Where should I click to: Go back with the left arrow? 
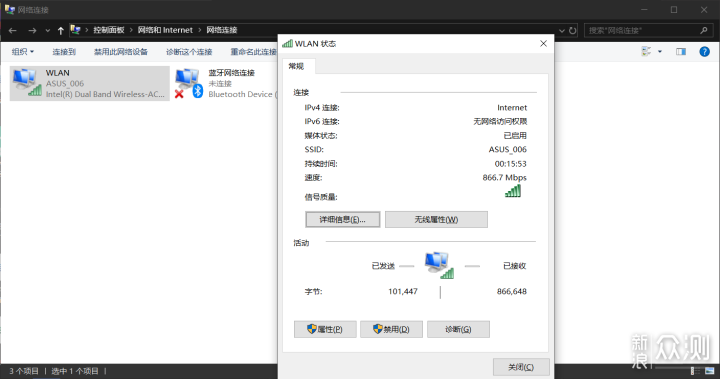pyautogui.click(x=13, y=30)
